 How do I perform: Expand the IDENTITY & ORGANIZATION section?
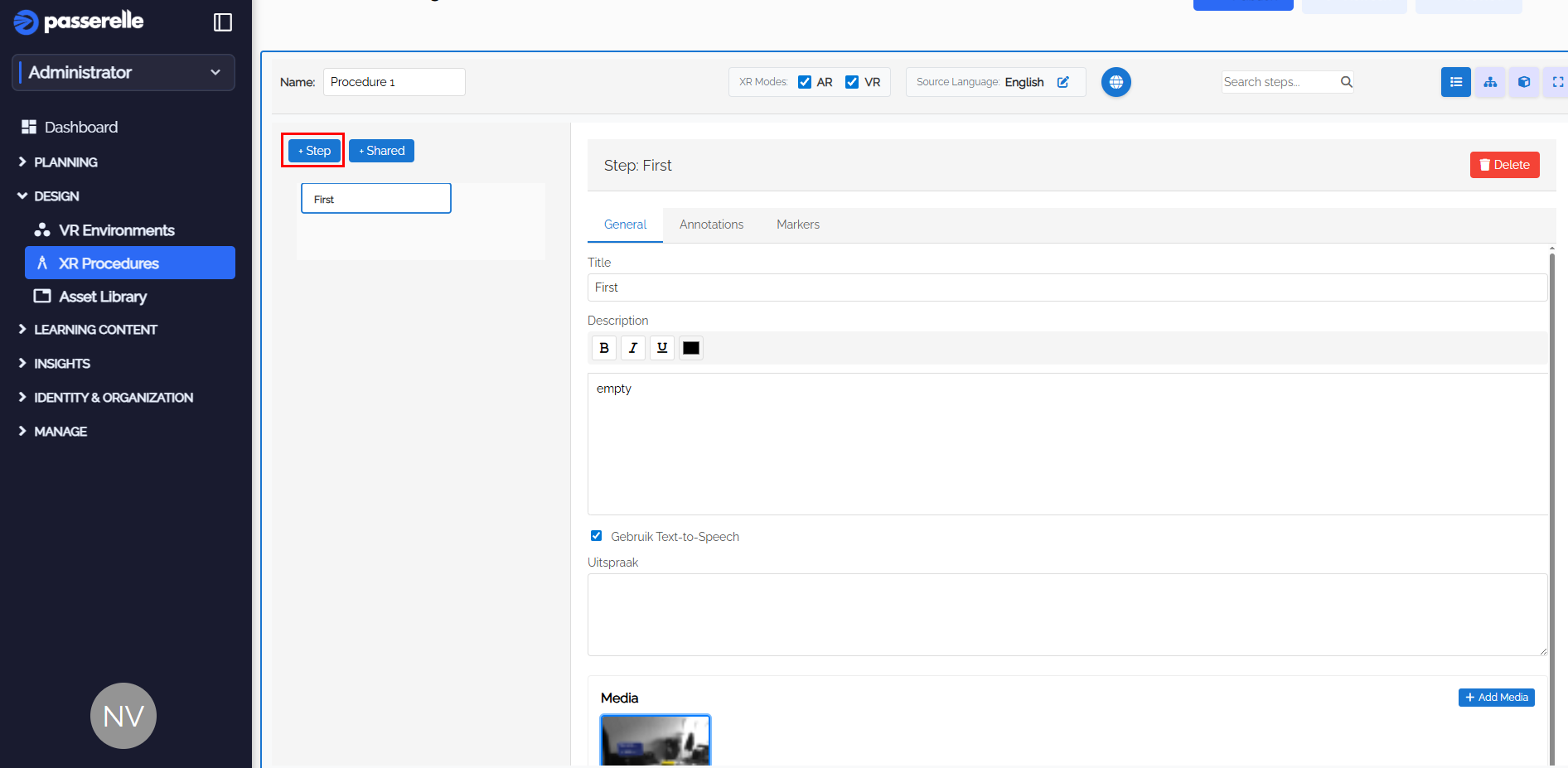point(114,398)
